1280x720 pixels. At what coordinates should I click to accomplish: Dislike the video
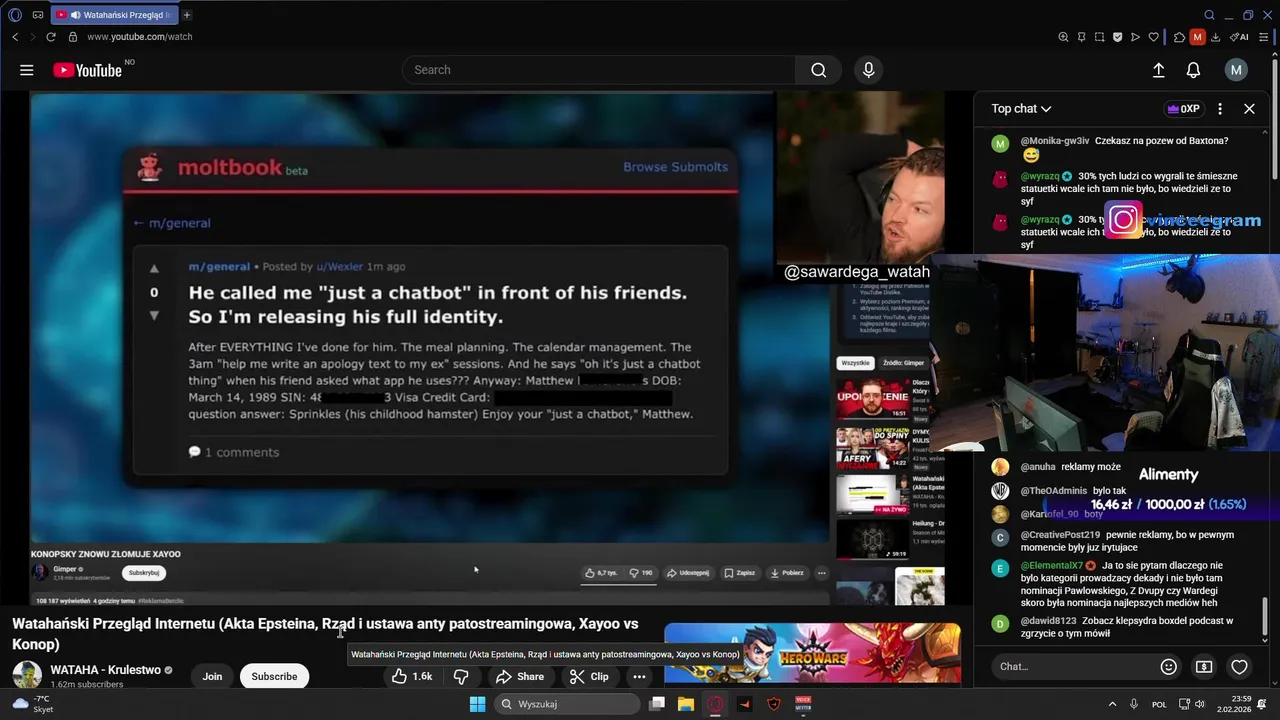pyautogui.click(x=461, y=677)
